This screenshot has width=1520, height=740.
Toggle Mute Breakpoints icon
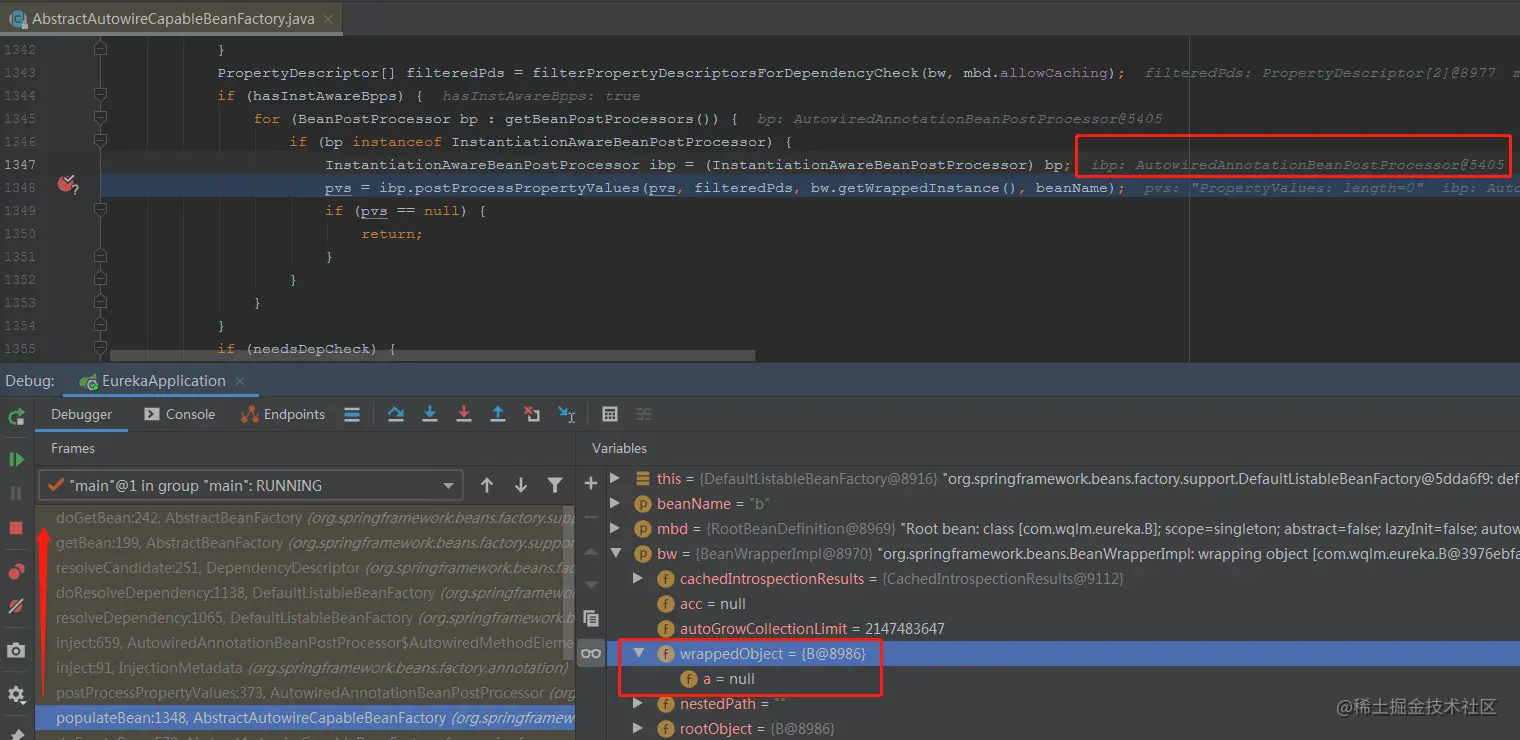16,606
